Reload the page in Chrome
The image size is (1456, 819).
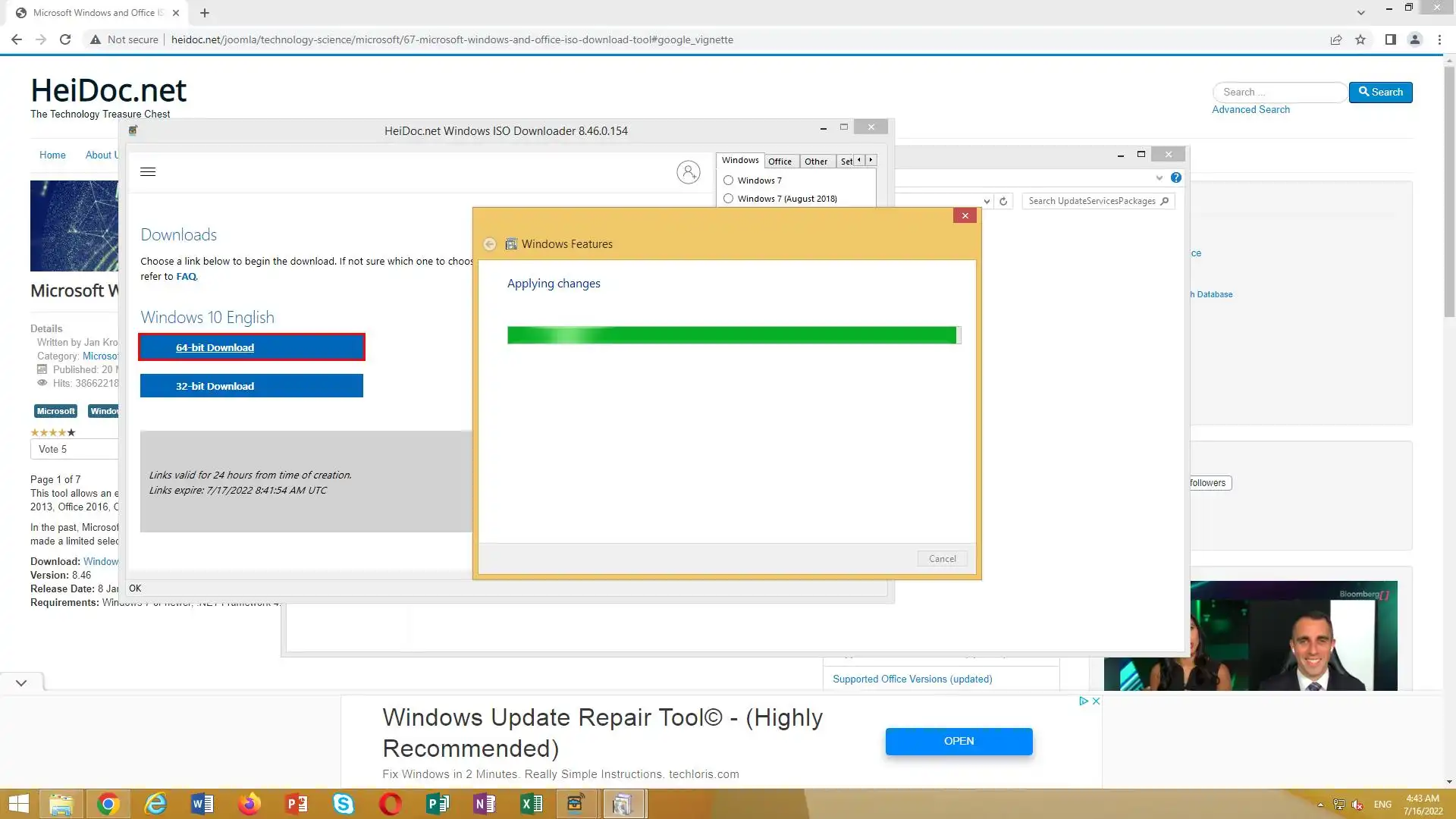[65, 39]
